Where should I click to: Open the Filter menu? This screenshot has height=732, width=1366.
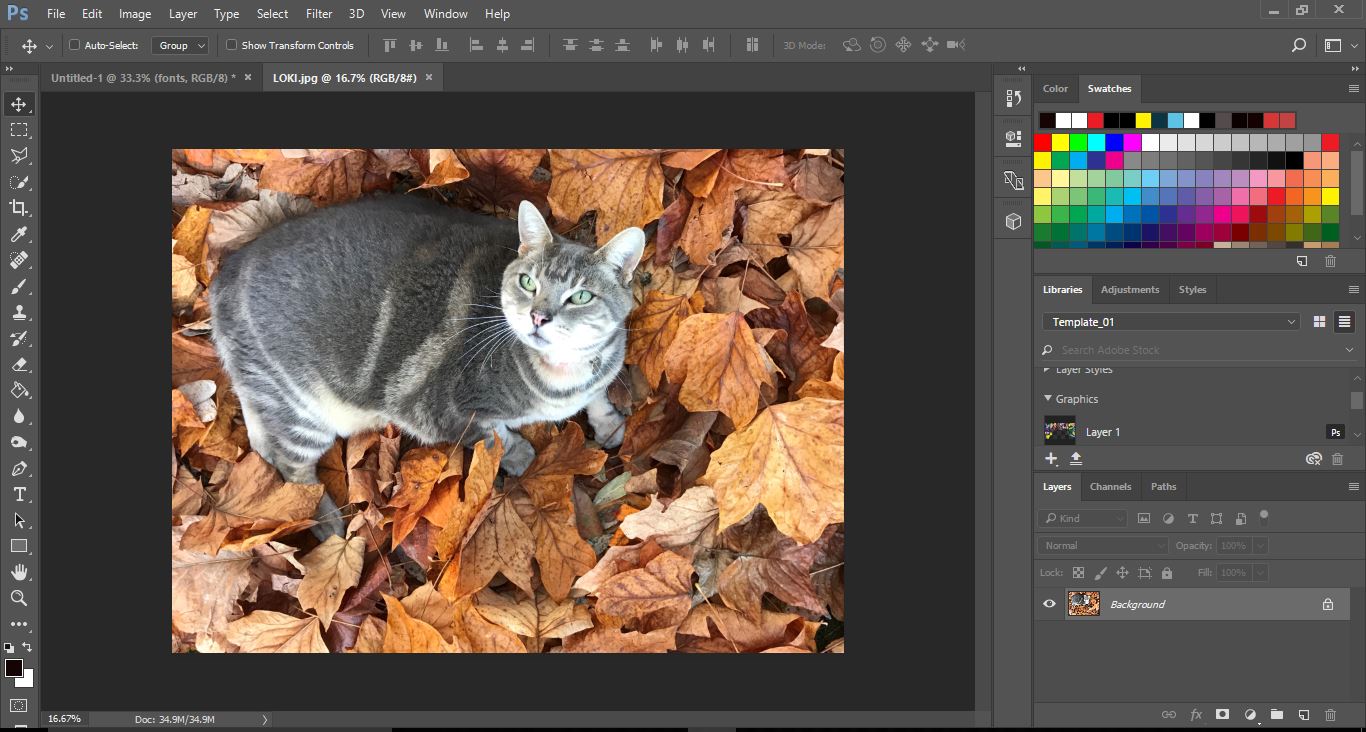click(x=319, y=14)
